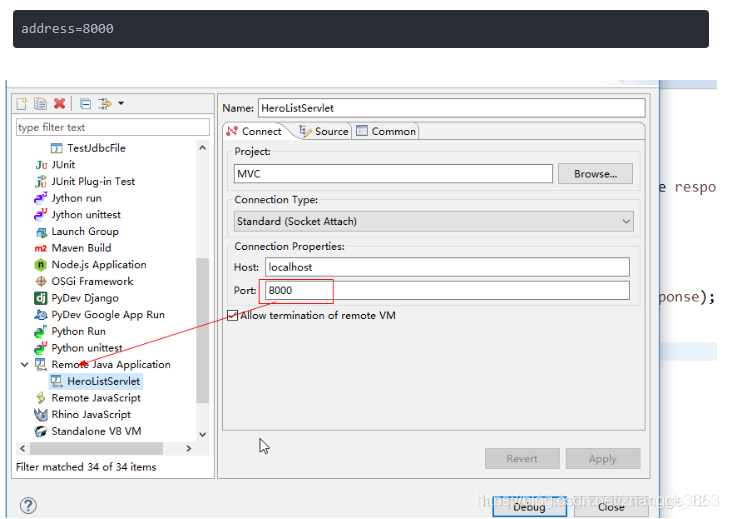Open the filter dropdown arrow in toolbar
729x519 pixels.
coord(121,103)
